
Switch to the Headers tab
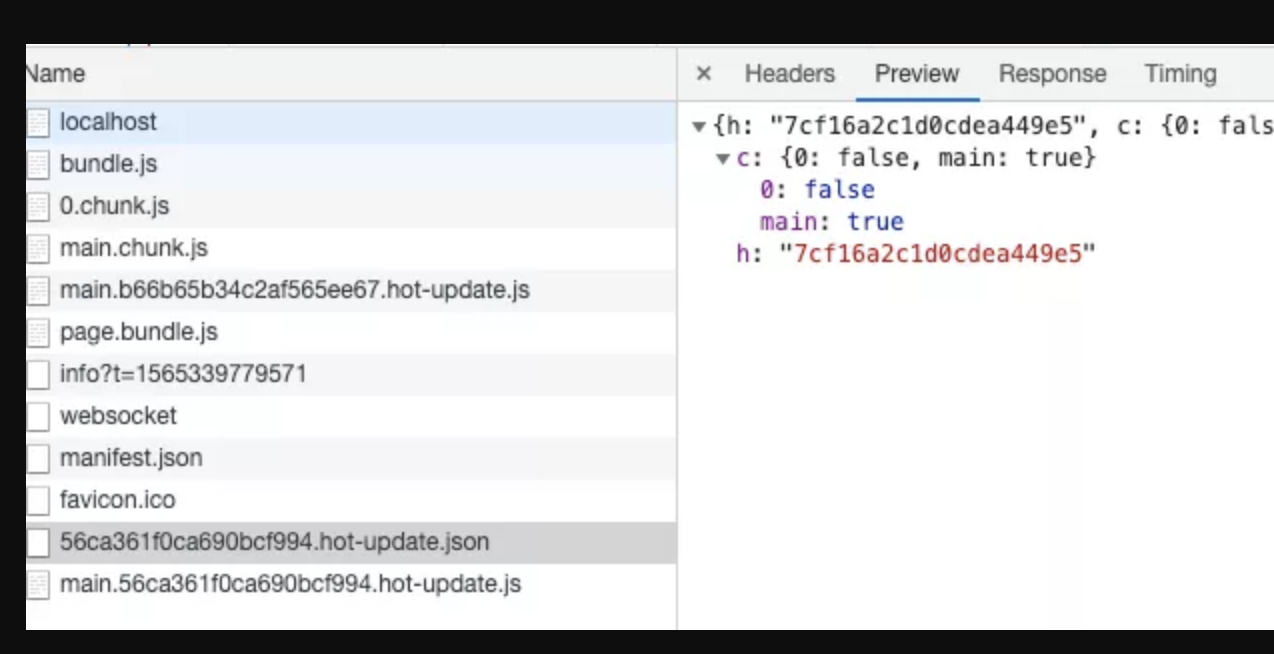tap(789, 74)
